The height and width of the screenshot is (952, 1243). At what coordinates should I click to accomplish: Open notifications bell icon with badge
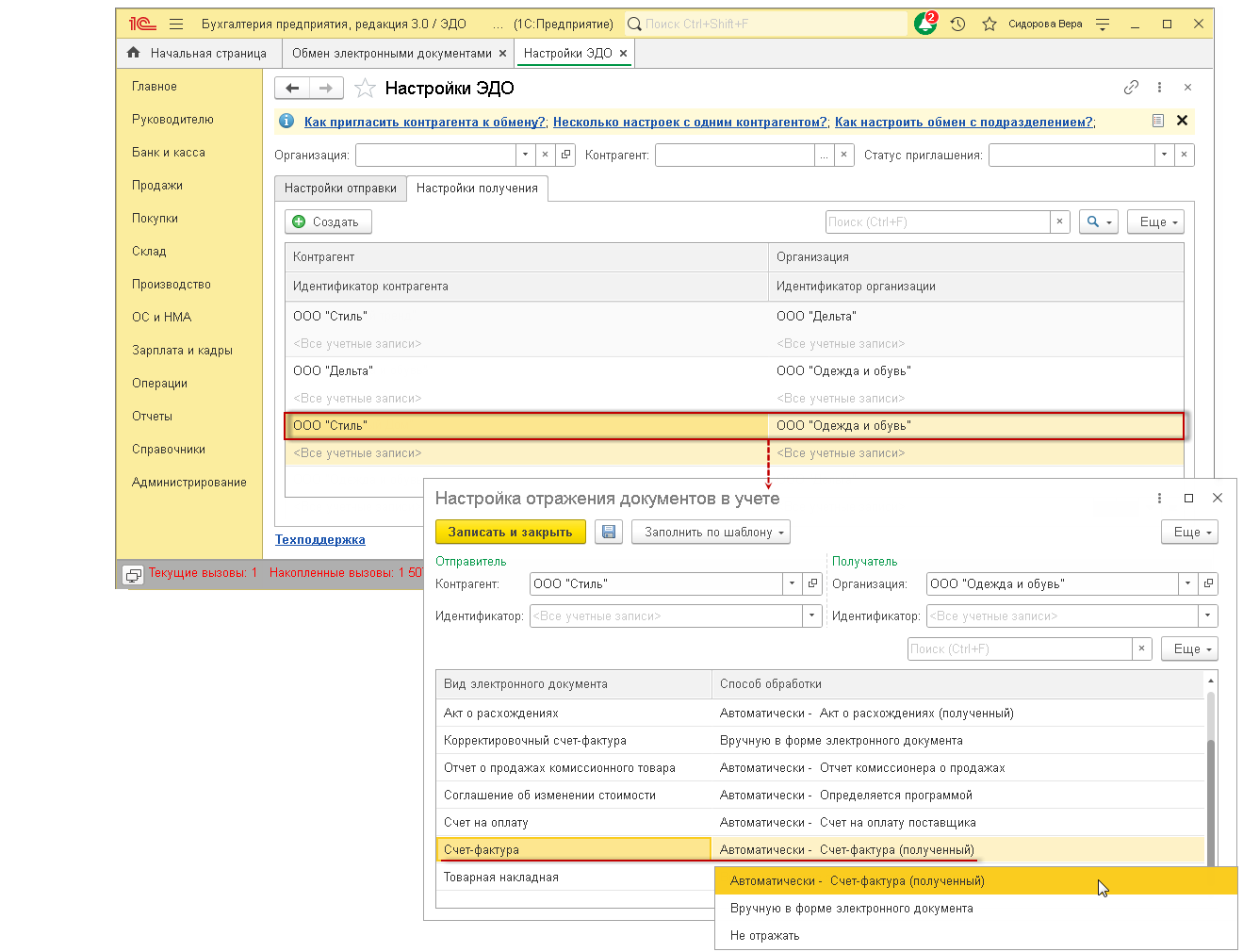(x=925, y=24)
